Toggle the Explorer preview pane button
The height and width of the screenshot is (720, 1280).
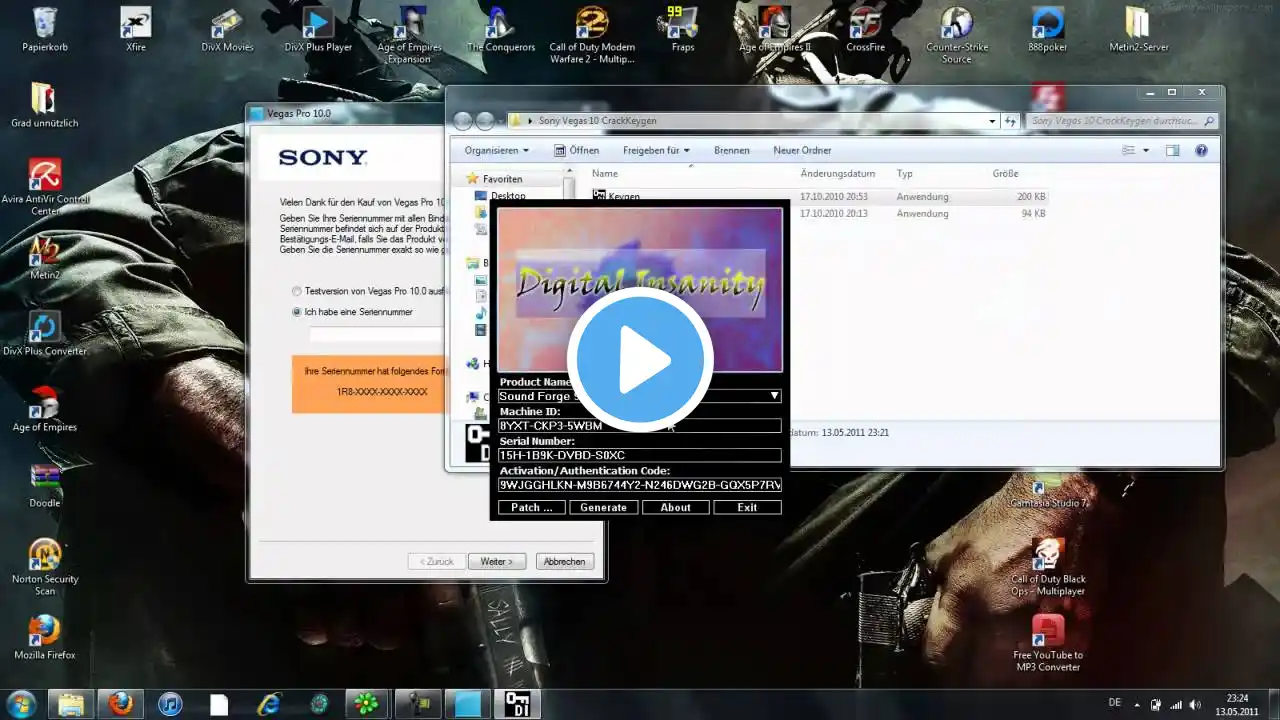pyautogui.click(x=1172, y=150)
